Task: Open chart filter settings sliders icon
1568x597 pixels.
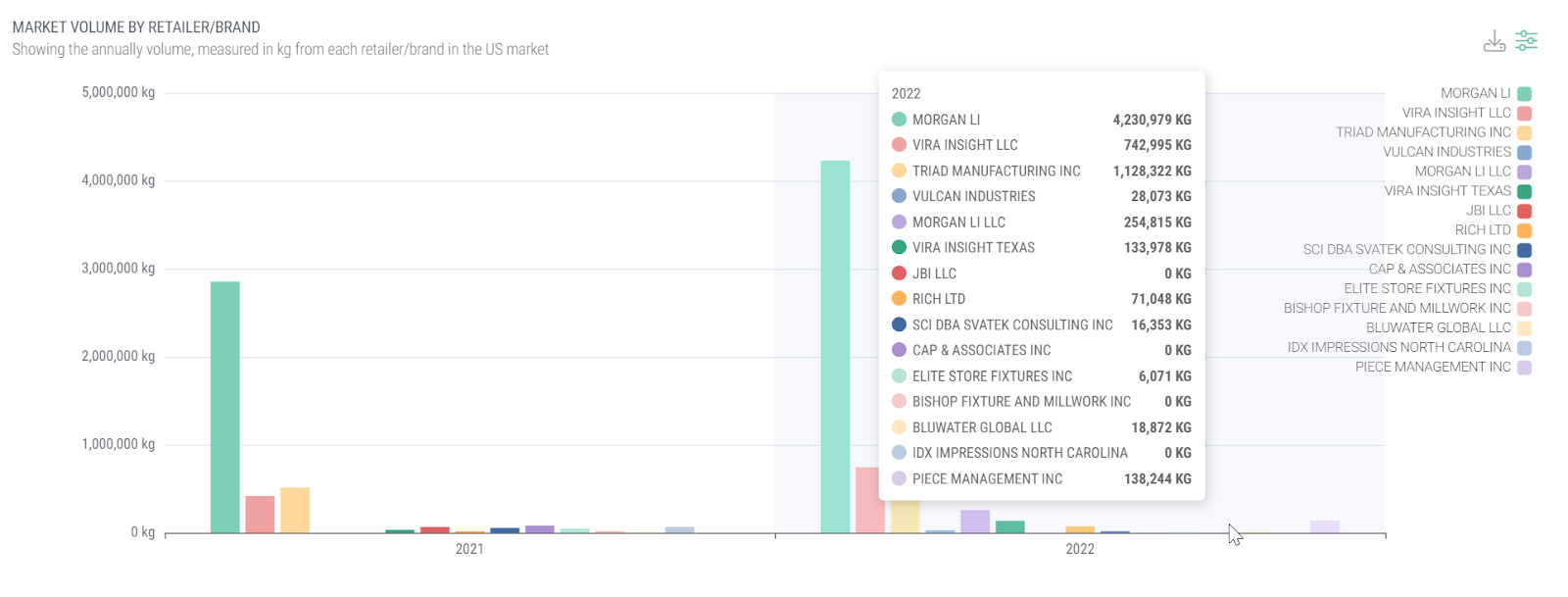Action: pos(1526,41)
